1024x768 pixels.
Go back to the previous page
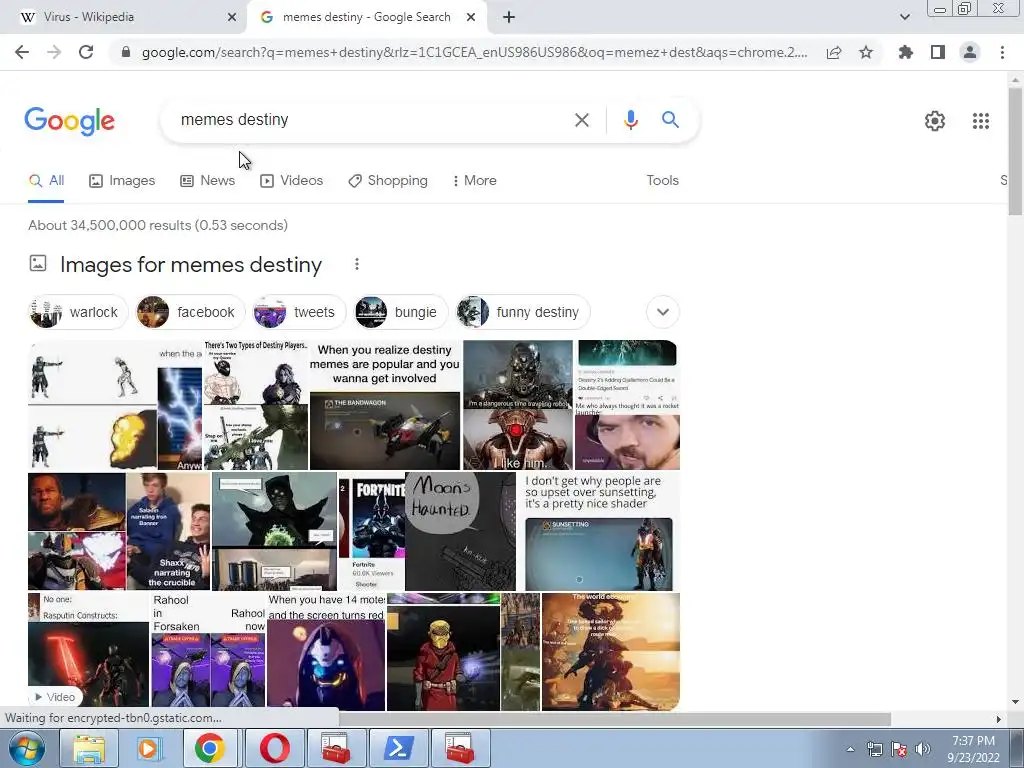pos(22,52)
